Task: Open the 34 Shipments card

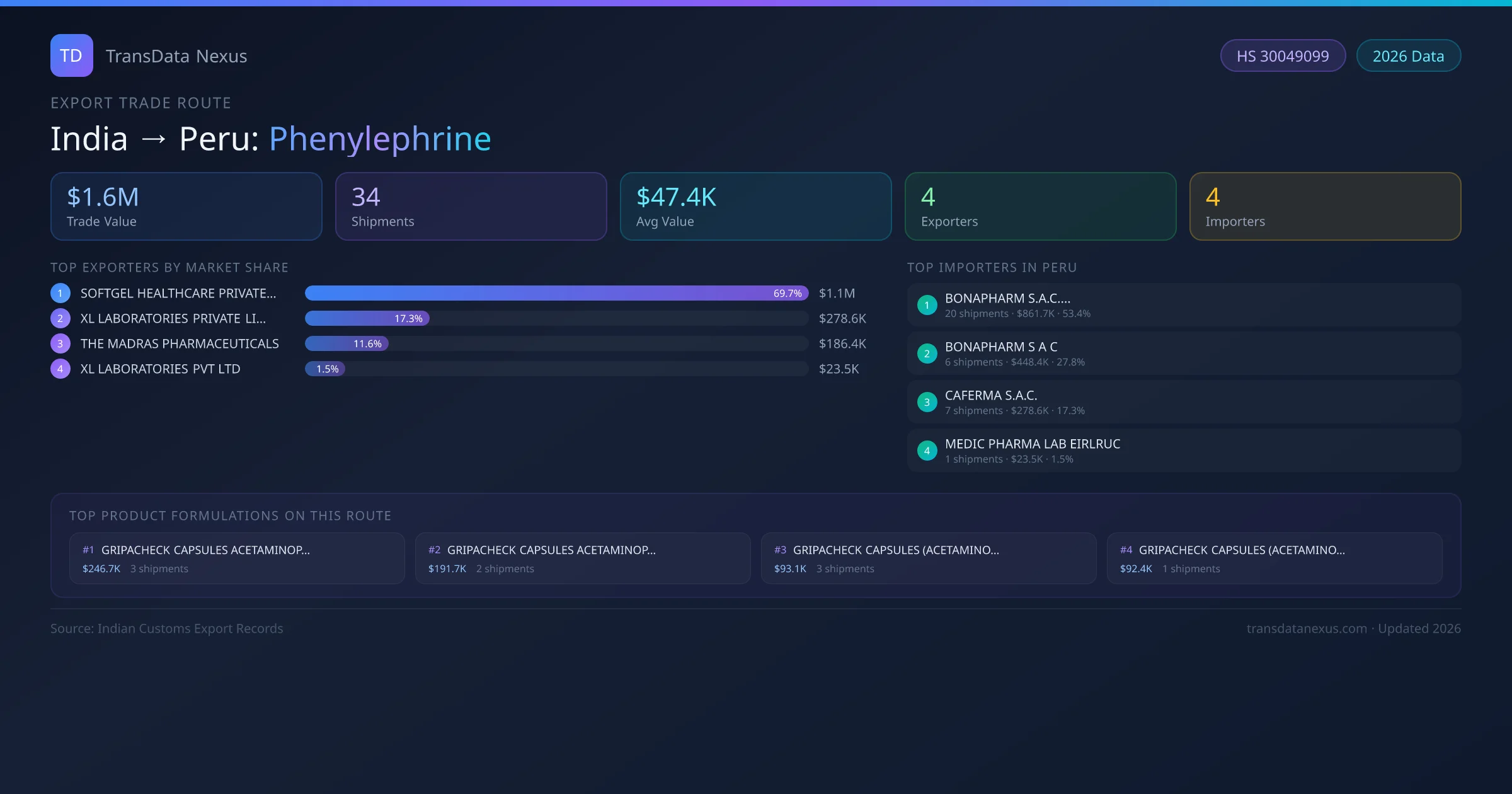Action: 471,207
